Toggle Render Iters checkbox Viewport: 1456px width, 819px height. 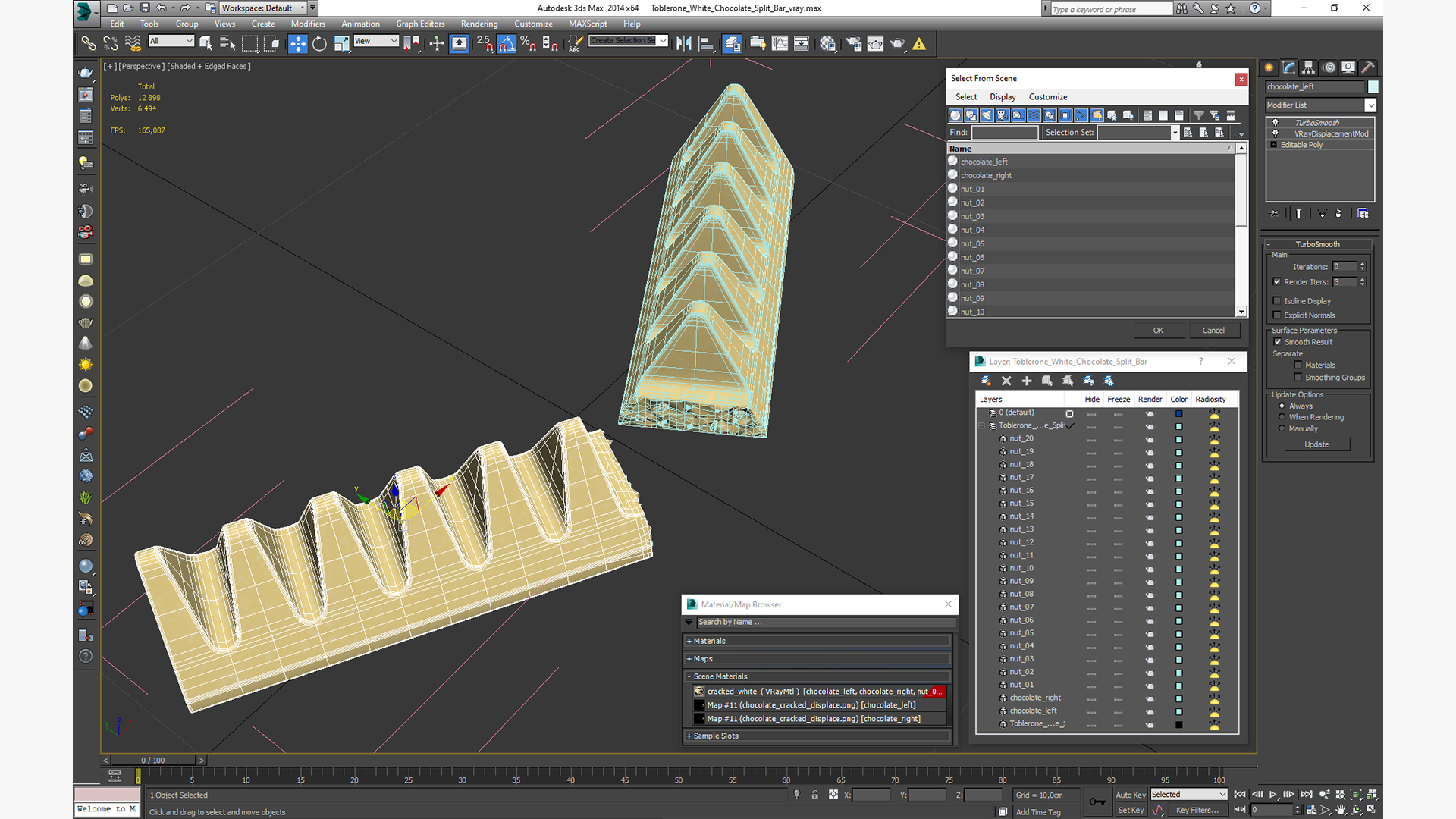click(x=1277, y=282)
